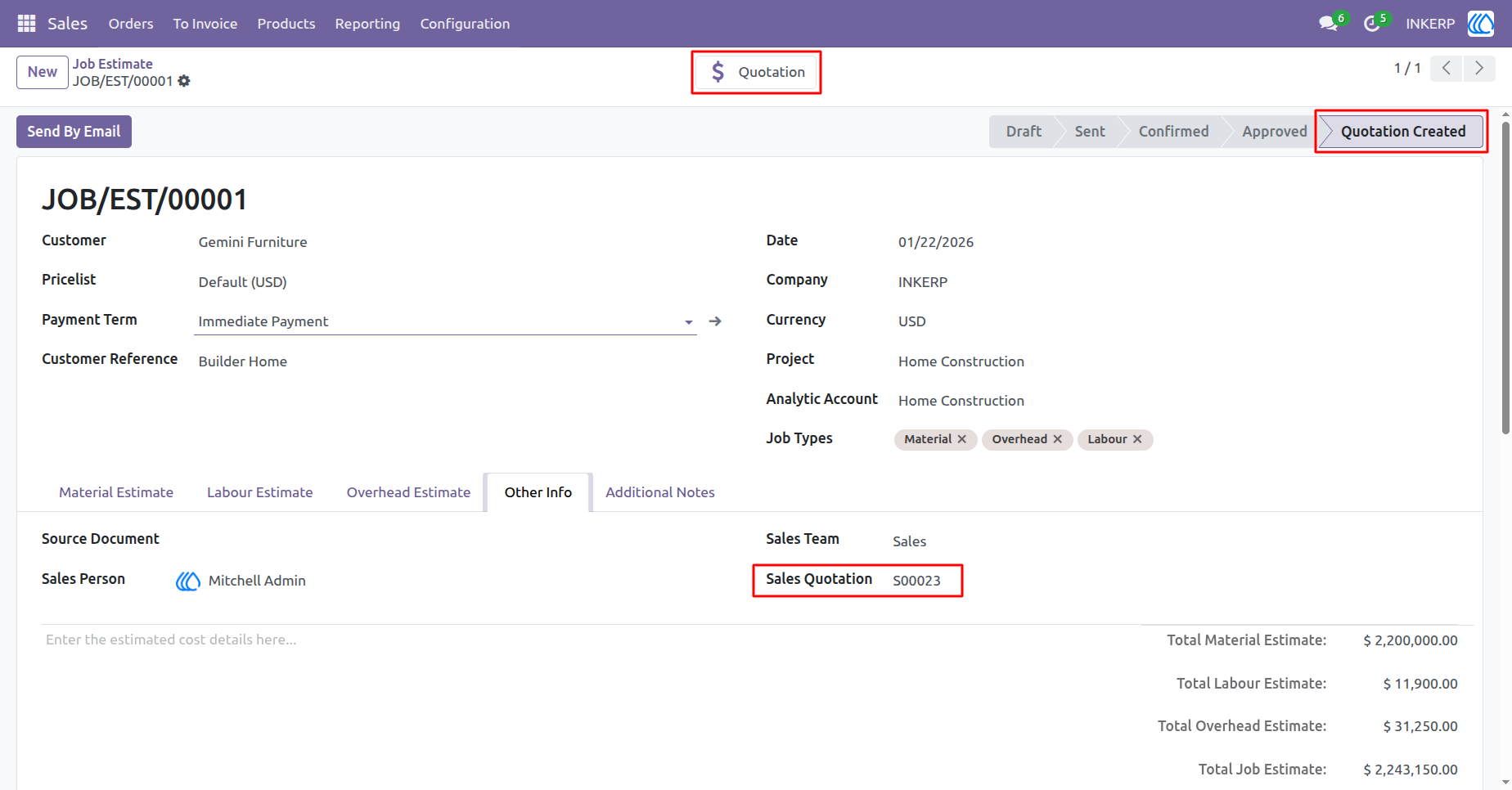Screen dimensions: 1512x790
Task: Switch to the Additional Notes tab
Action: pos(660,492)
